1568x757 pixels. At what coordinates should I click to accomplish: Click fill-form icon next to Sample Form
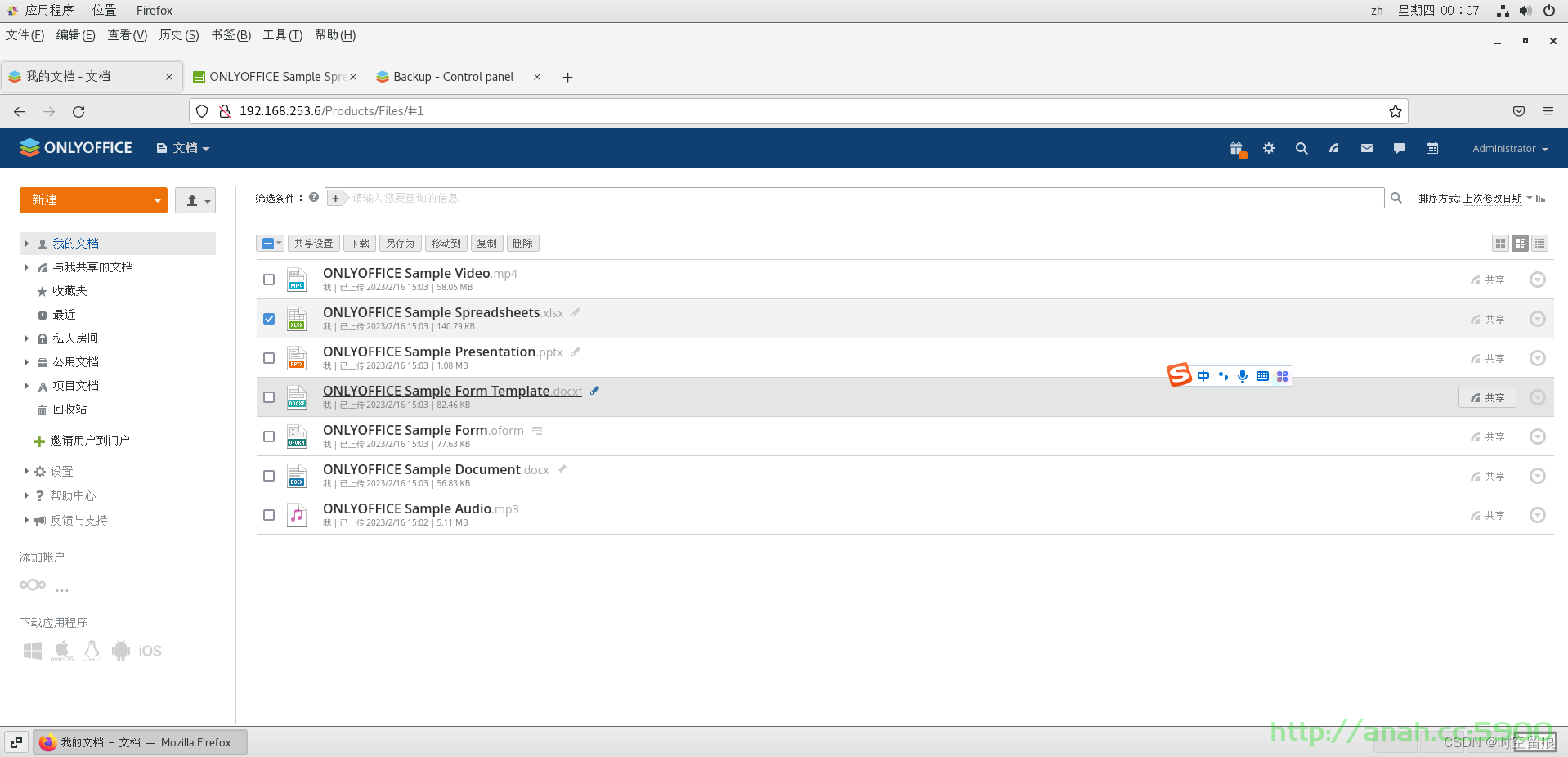point(537,430)
